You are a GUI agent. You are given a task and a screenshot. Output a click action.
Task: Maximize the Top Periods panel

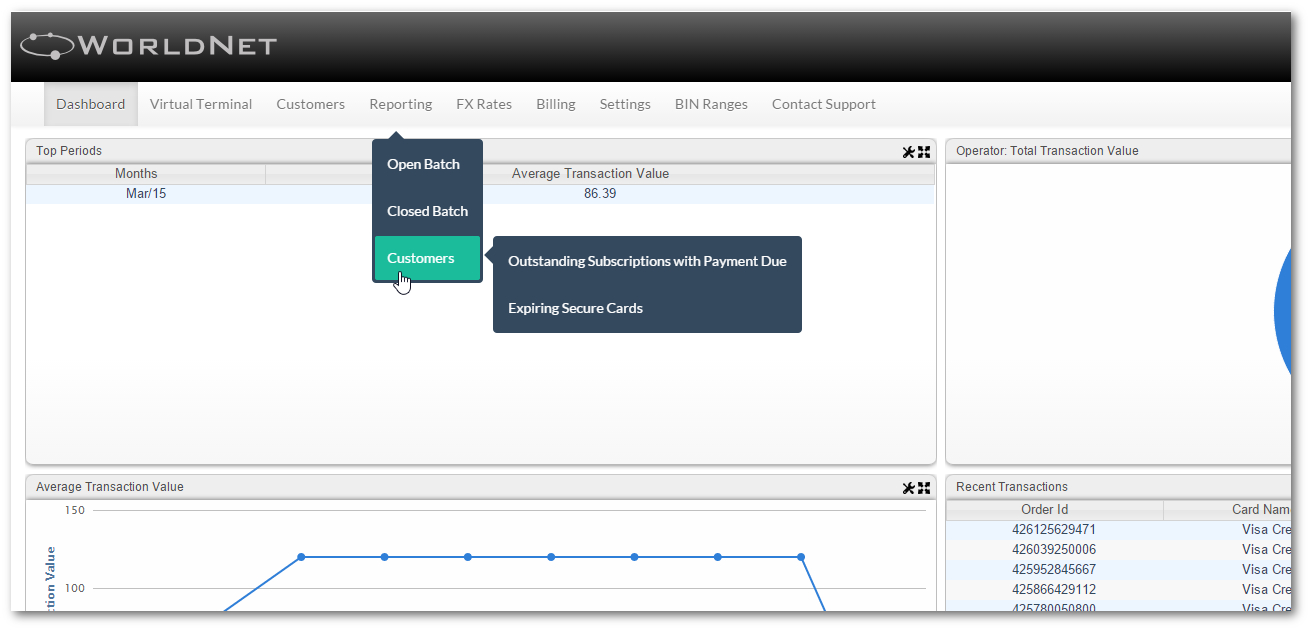point(924,152)
